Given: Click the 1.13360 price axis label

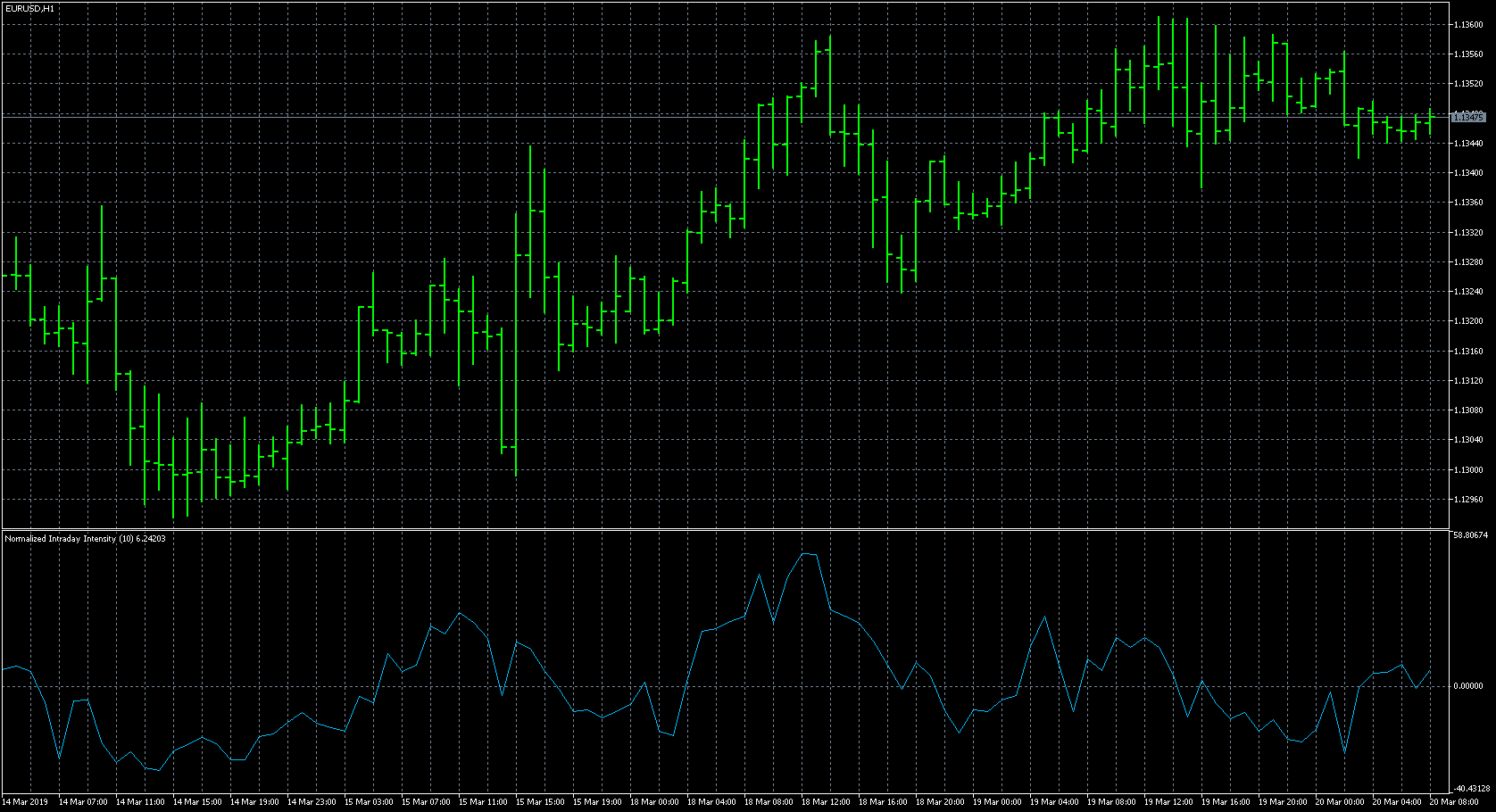Looking at the screenshot, I should tap(1468, 203).
